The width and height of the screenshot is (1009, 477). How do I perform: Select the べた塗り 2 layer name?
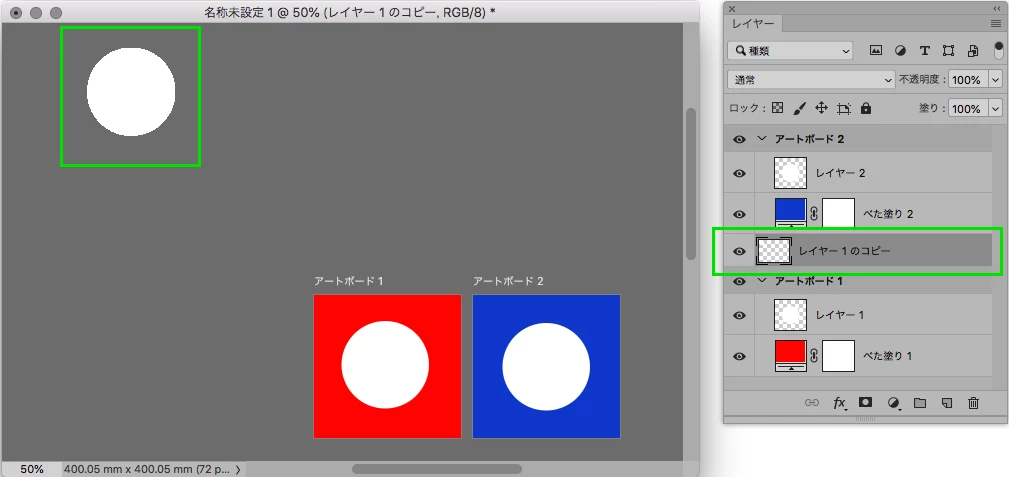[888, 214]
